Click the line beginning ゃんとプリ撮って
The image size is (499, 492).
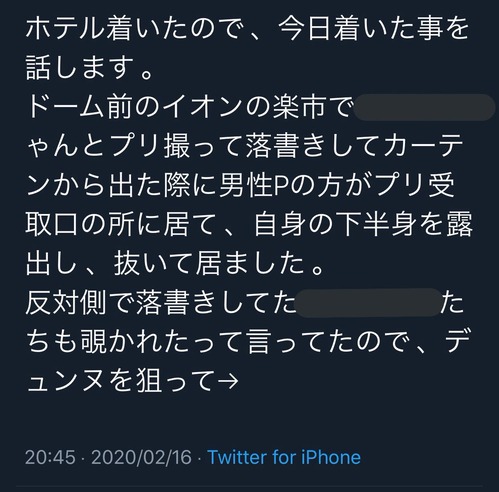tap(245, 146)
